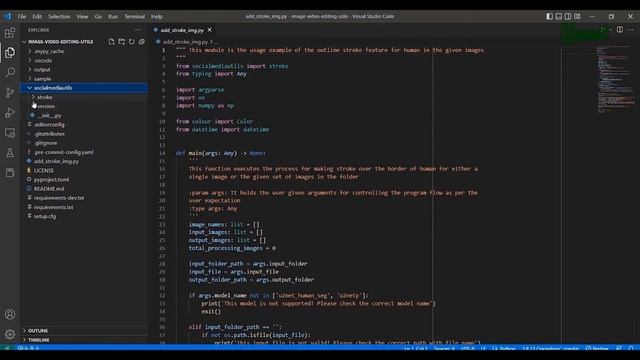The height and width of the screenshot is (360, 640).
Task: Click the New Folder icon in Explorer
Action: pyautogui.click(x=122, y=42)
